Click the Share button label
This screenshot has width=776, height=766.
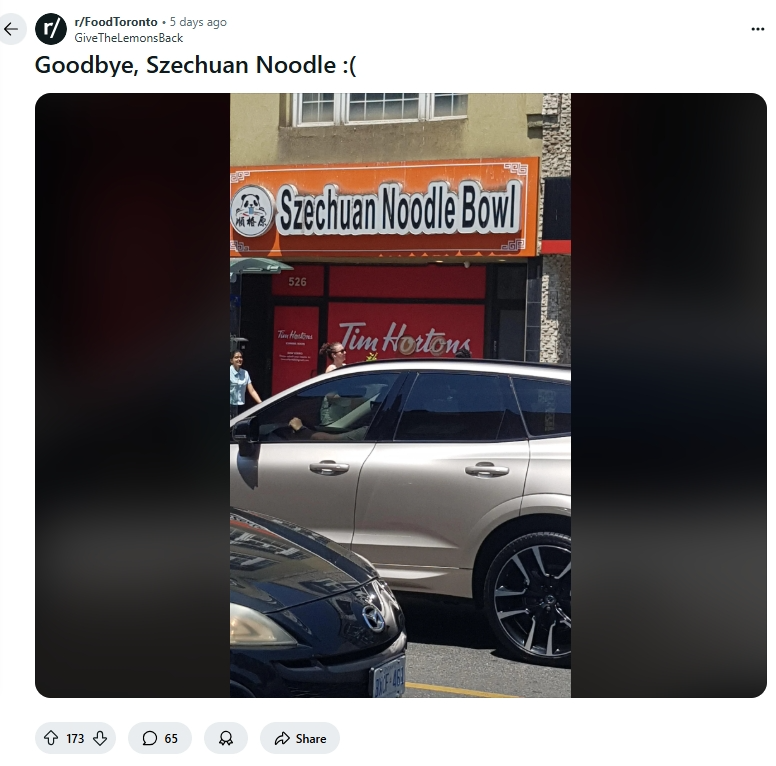pos(311,739)
